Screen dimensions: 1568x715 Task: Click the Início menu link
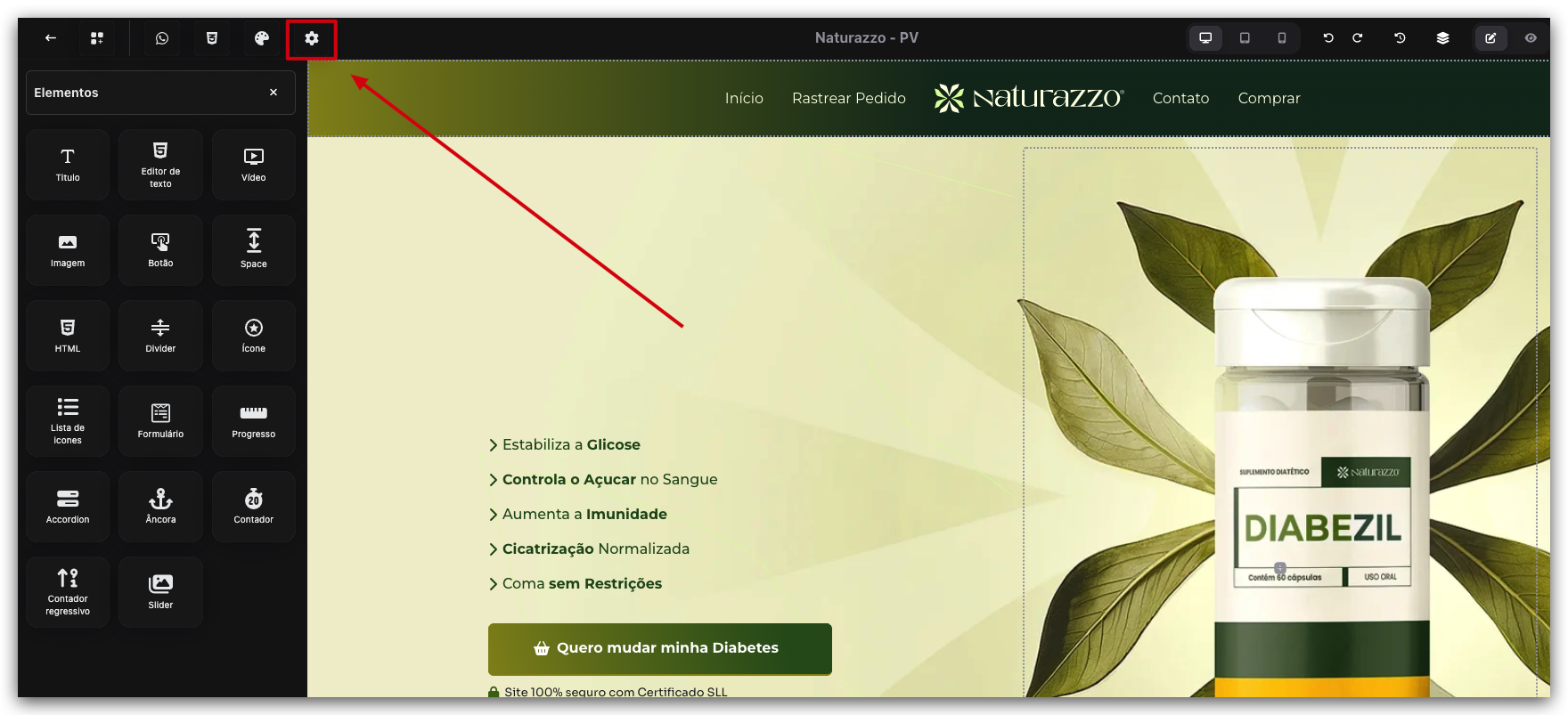click(744, 98)
